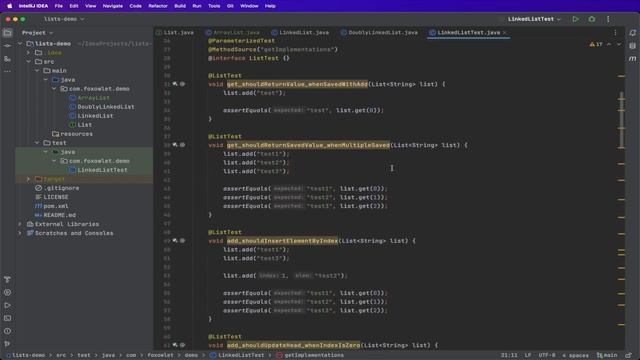Open the Structure tool window icon
640x360 pixels.
(x=7, y=59)
